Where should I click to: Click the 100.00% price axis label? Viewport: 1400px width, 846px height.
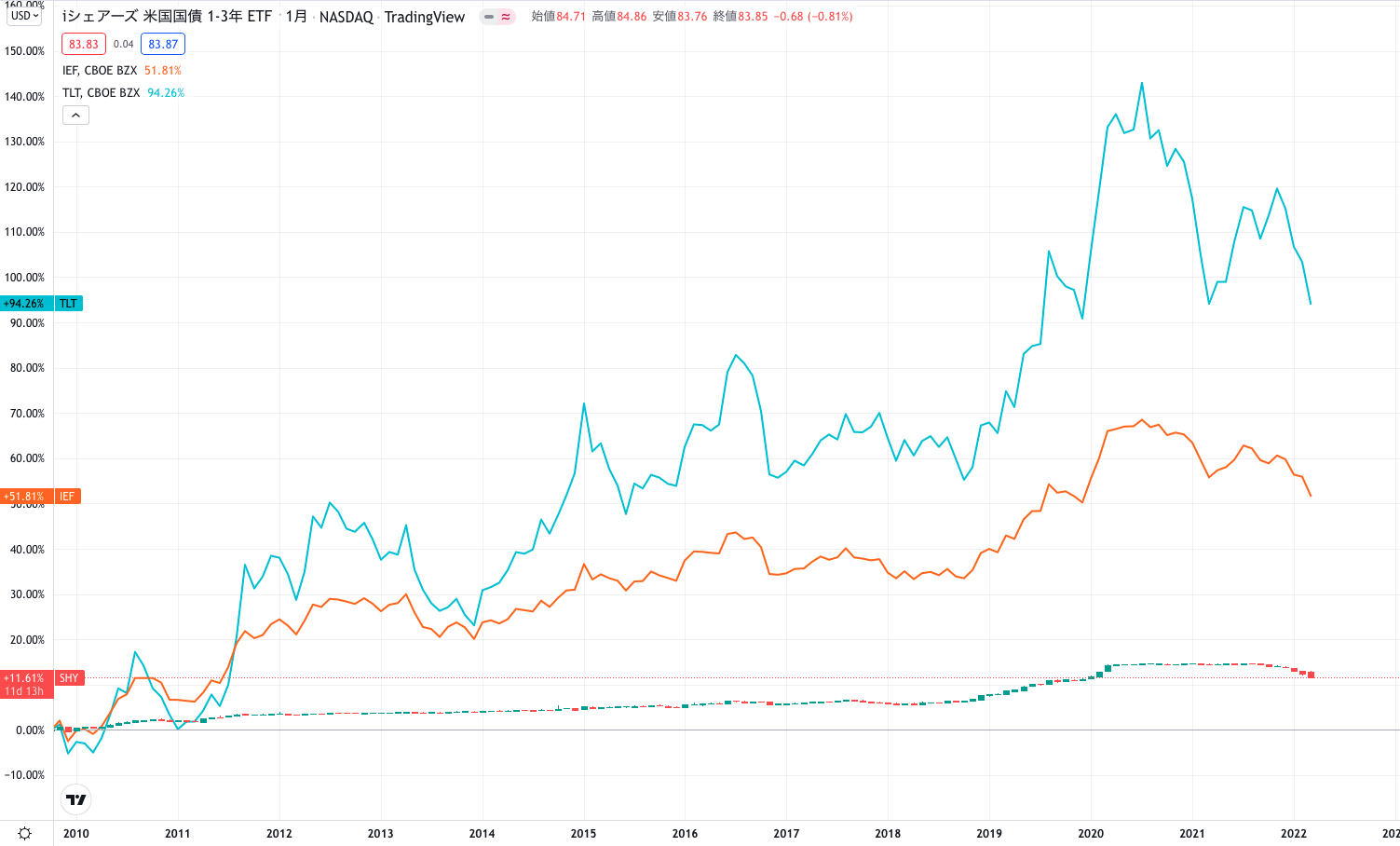(24, 278)
